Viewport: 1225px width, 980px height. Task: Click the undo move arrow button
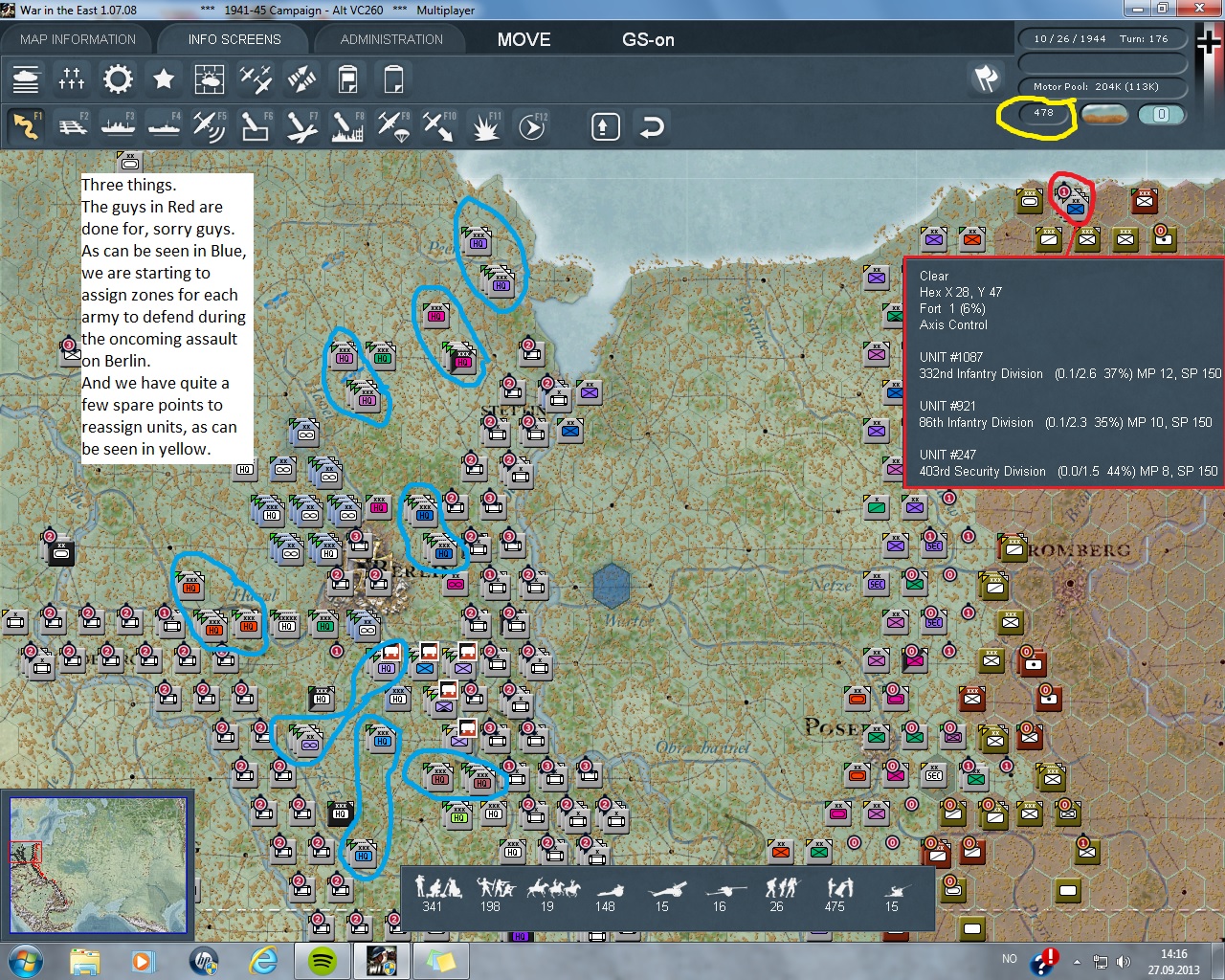pos(652,126)
